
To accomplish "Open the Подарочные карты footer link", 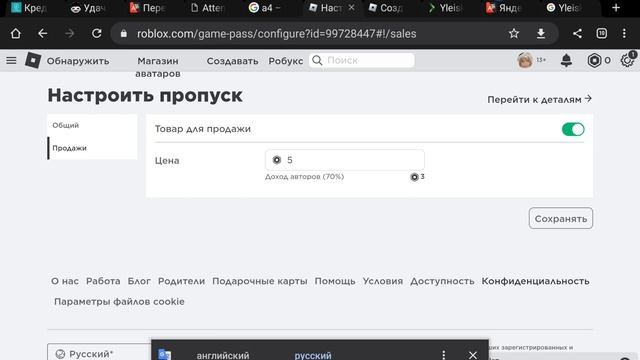I will pyautogui.click(x=260, y=281).
